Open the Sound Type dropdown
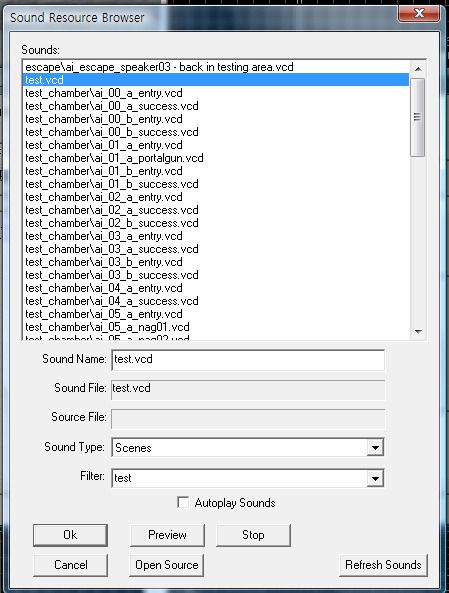Screen dimensions: 449x593 click(375, 448)
